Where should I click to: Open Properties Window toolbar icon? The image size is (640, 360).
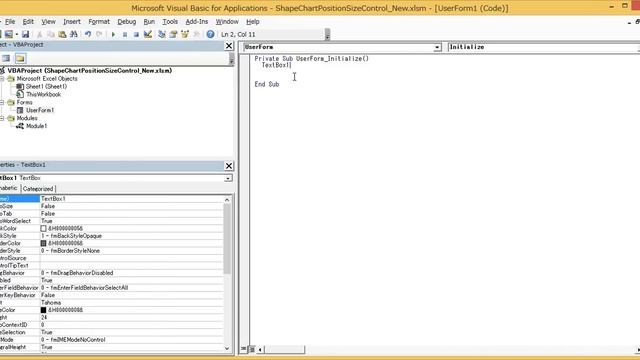tap(173, 35)
